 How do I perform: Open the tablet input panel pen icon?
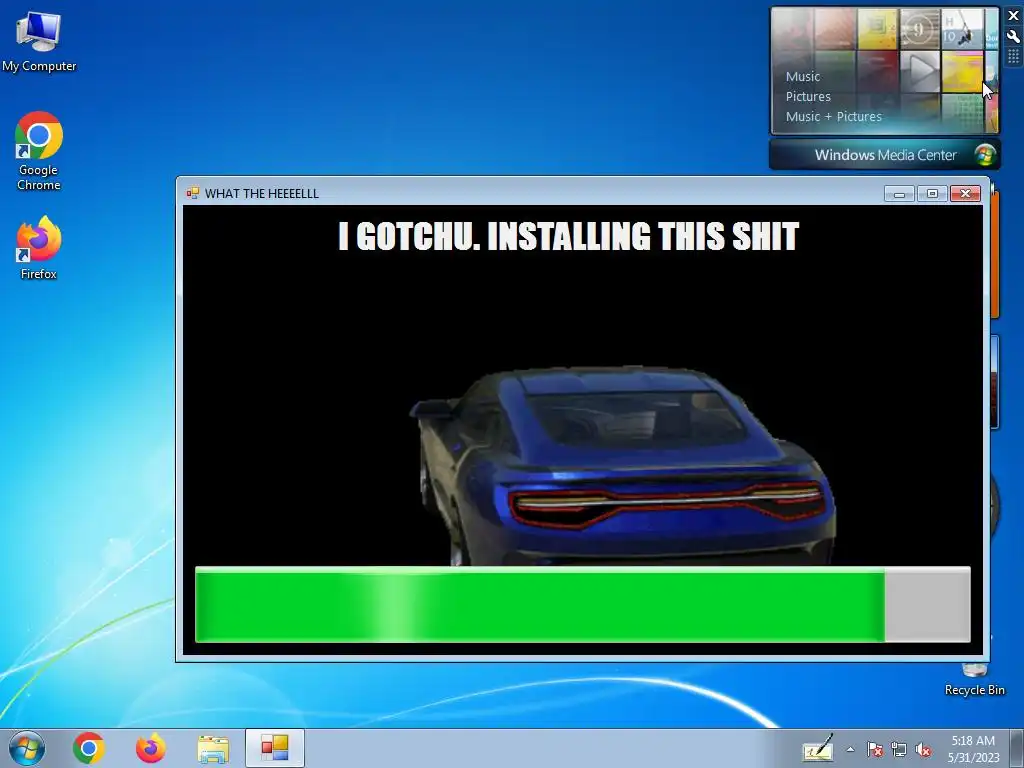818,748
